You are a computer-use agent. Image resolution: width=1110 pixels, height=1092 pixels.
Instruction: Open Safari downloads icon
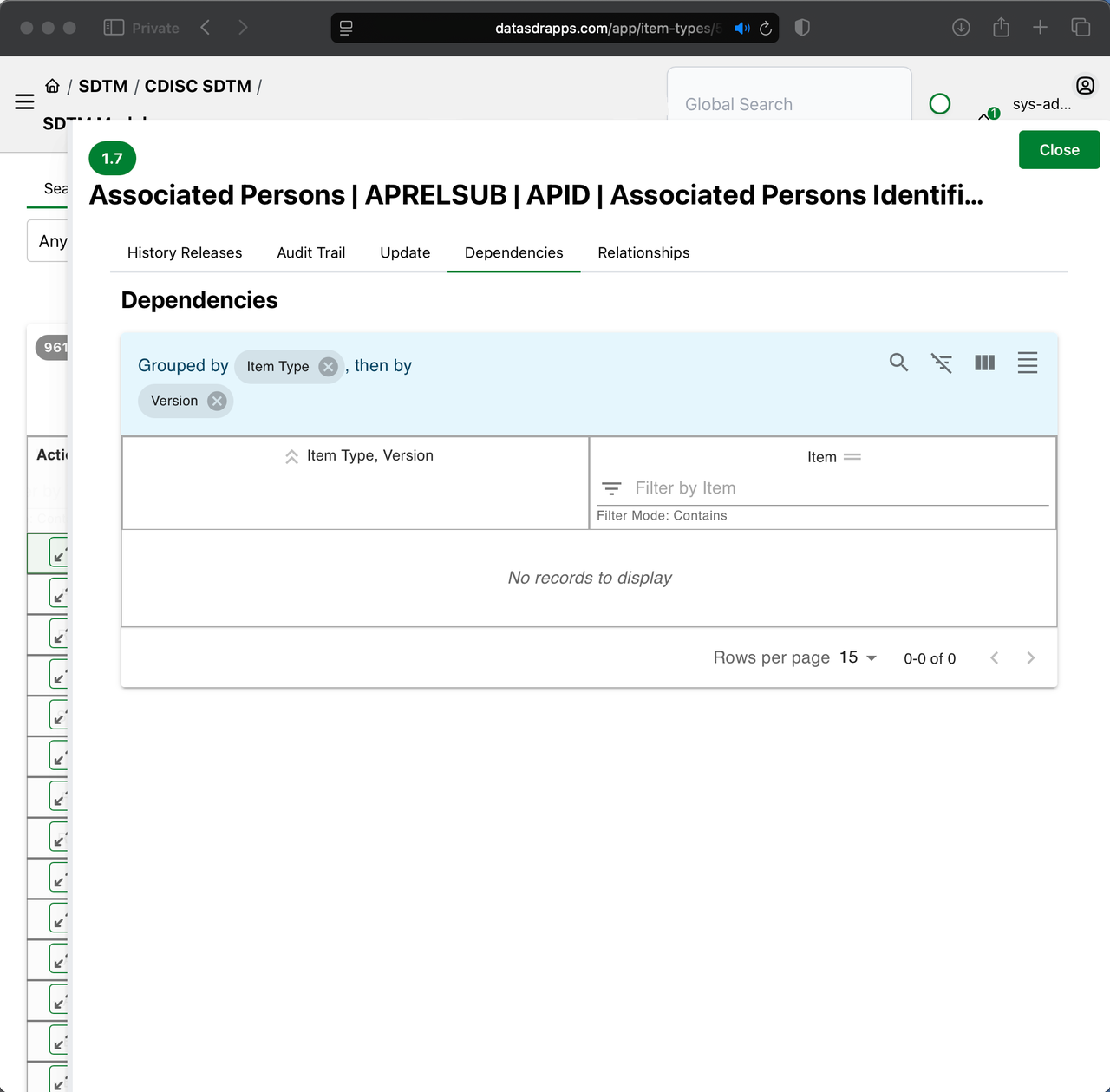(x=960, y=27)
